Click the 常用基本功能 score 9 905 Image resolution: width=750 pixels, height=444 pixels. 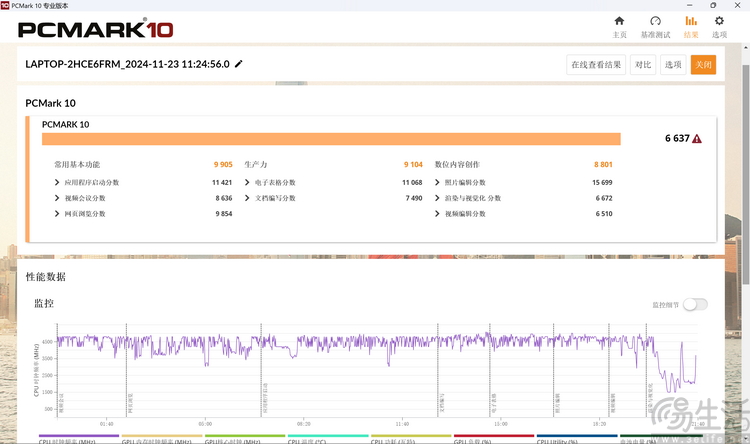pos(223,165)
